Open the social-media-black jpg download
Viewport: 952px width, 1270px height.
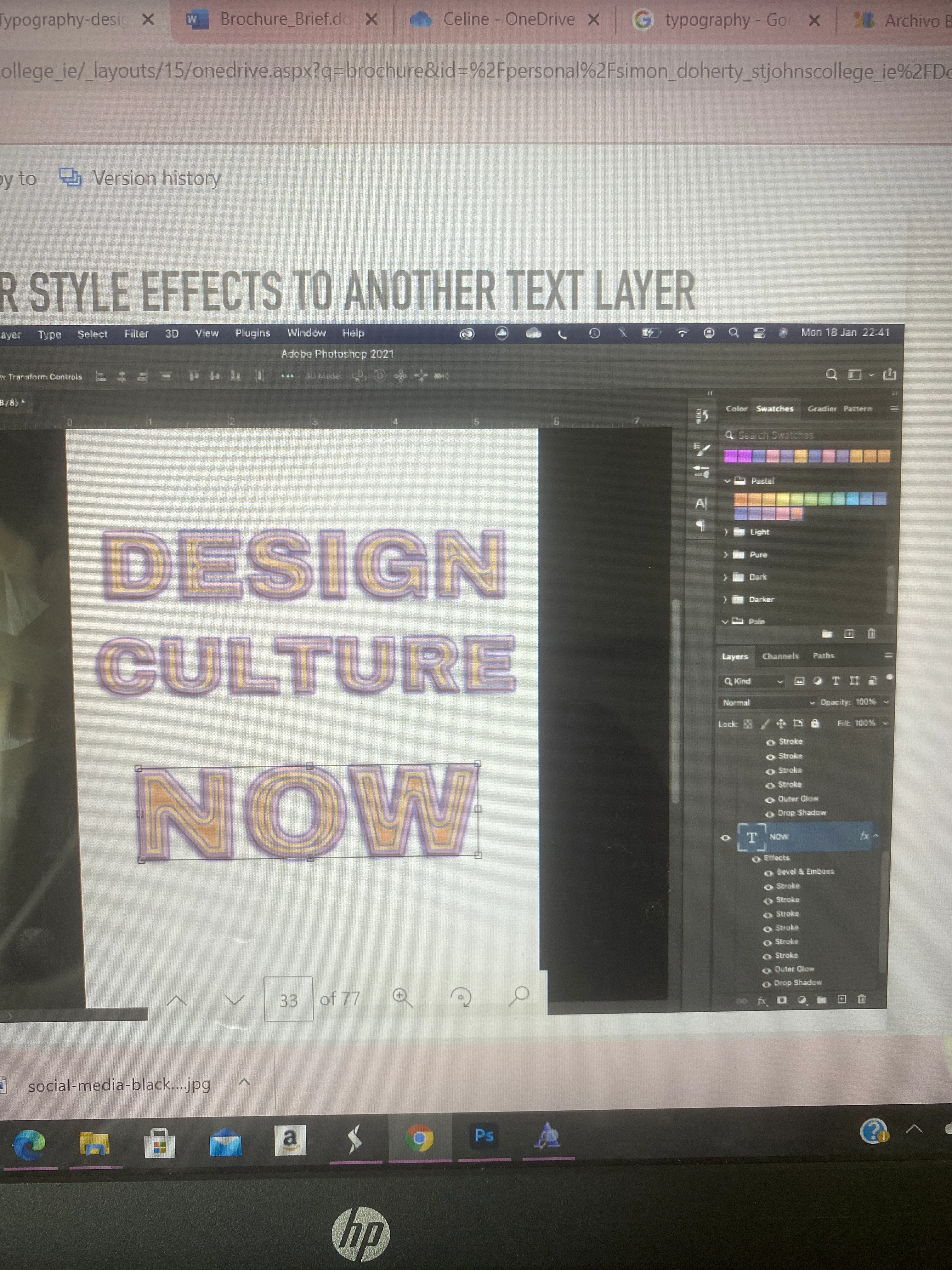(119, 1084)
